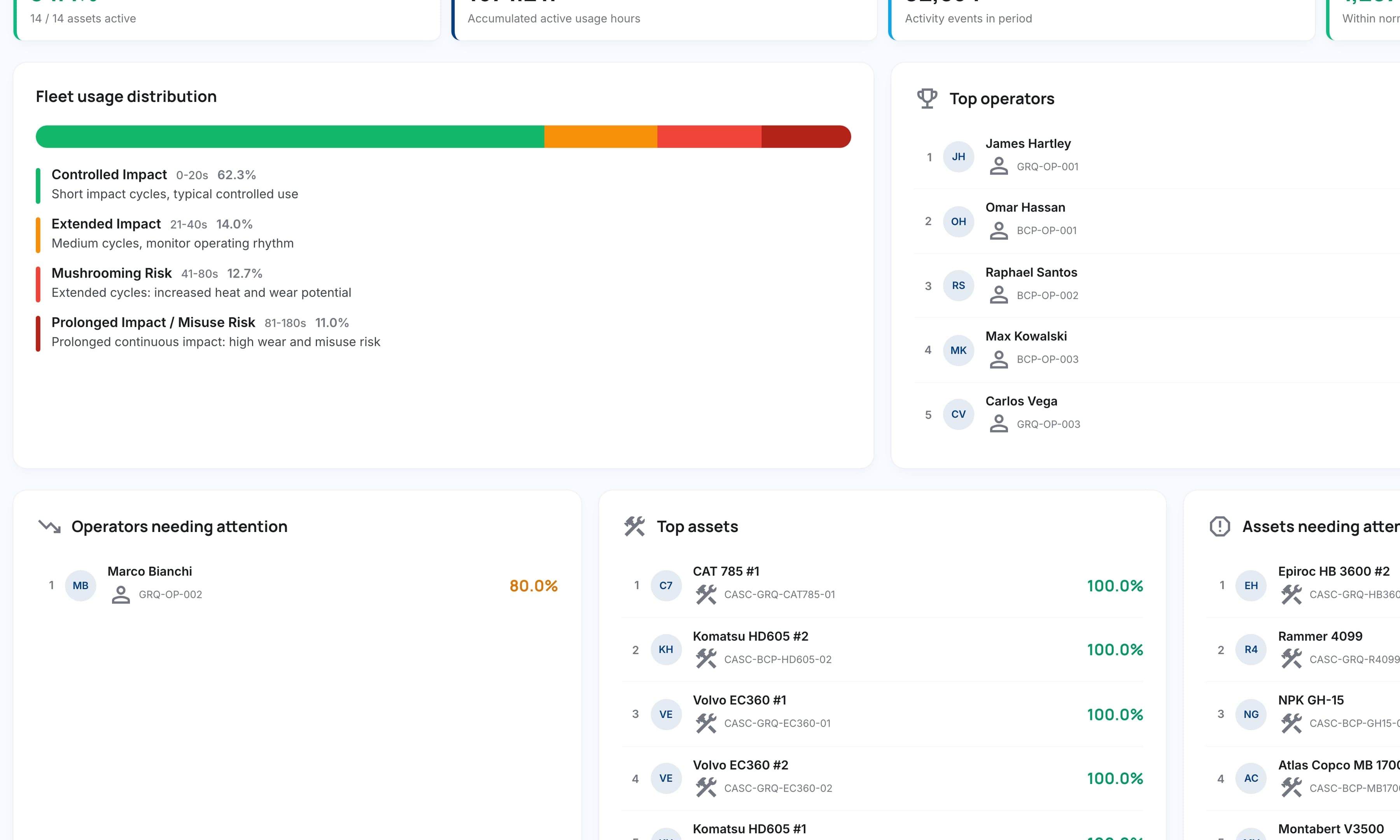
Task: Click the VE avatar for Volvo EC360 #1
Action: (x=666, y=714)
